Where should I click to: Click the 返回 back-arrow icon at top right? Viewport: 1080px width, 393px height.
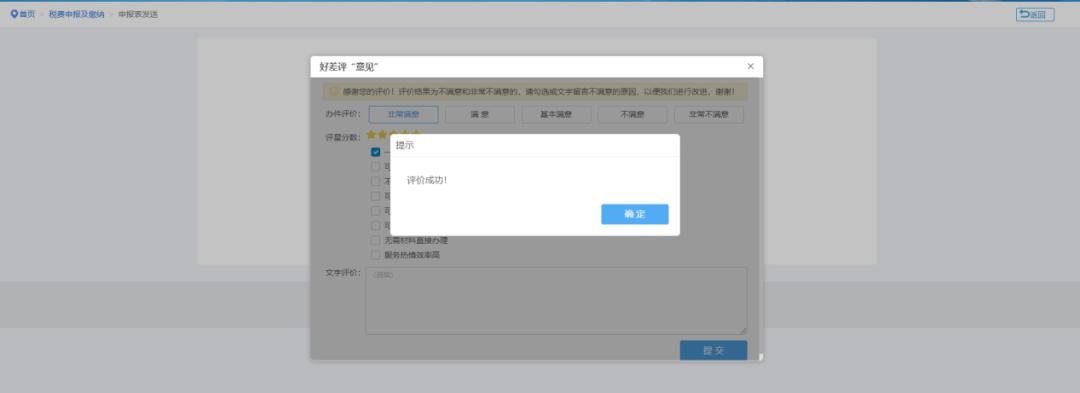point(1024,14)
